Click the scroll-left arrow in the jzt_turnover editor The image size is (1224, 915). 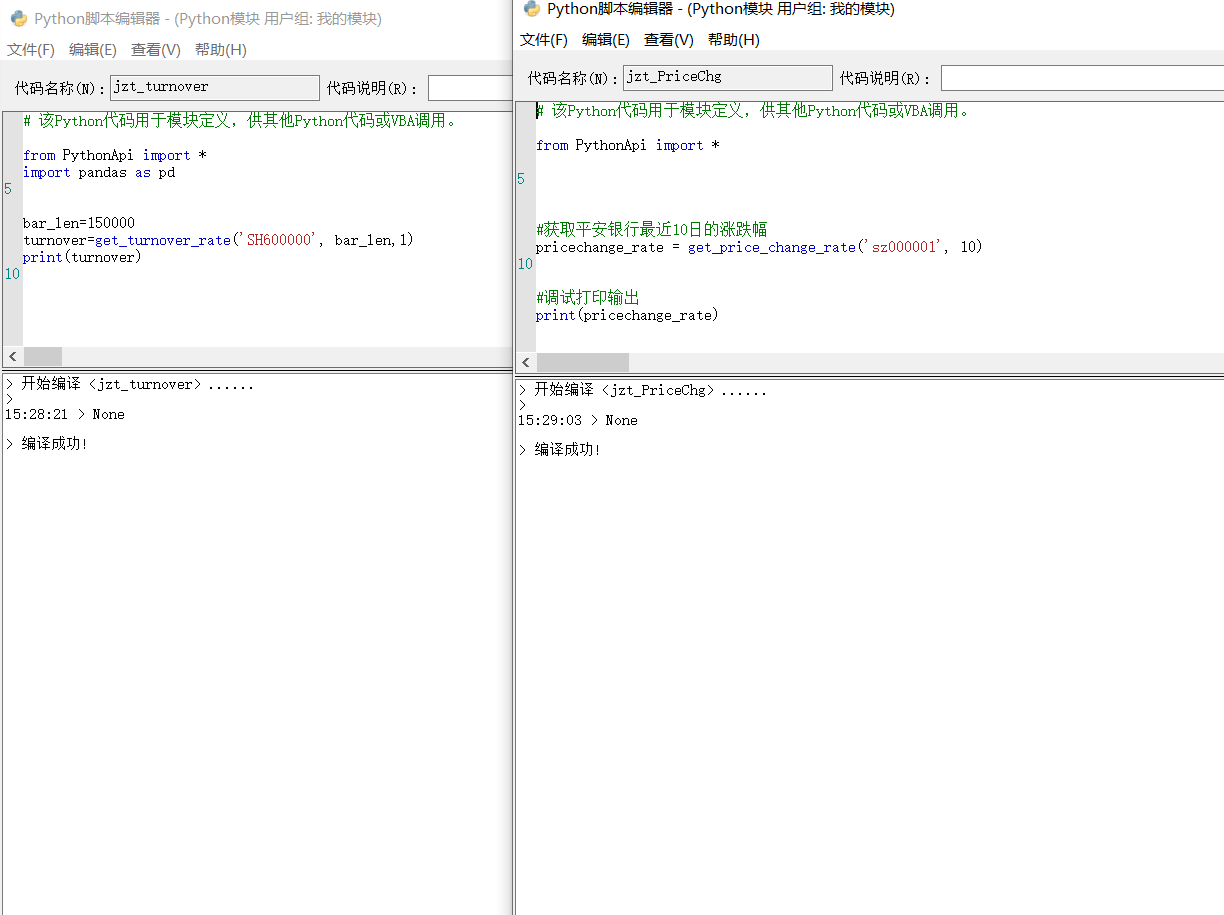(x=13, y=357)
